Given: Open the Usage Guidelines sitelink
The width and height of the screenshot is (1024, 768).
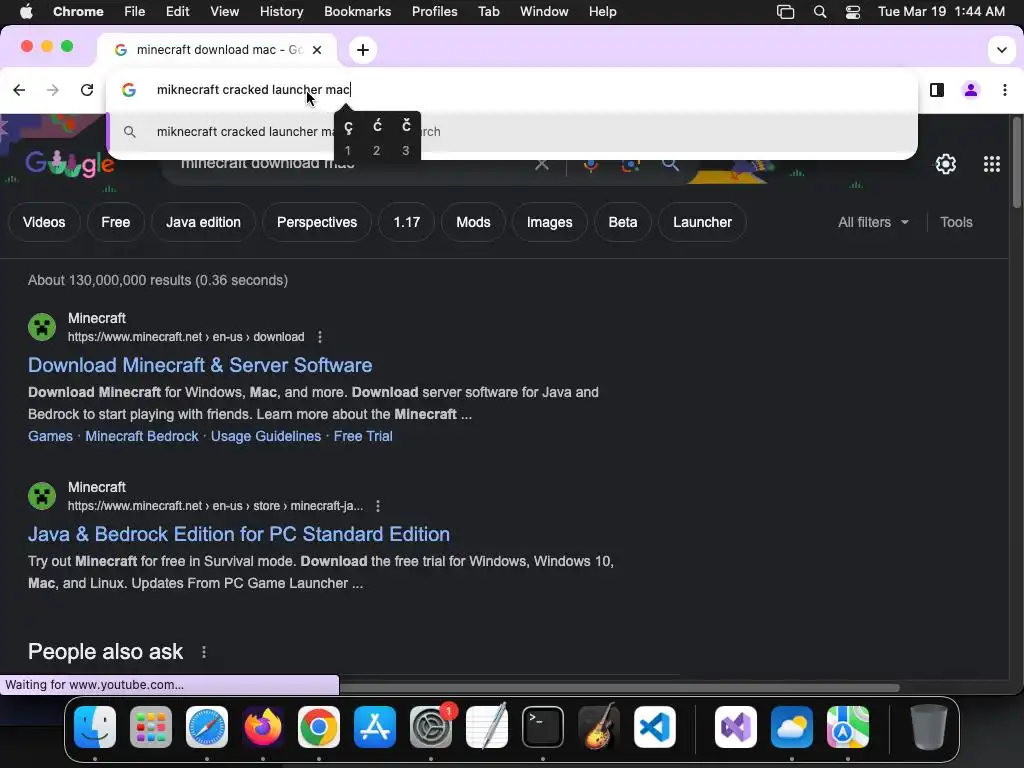Looking at the screenshot, I should coord(266,436).
